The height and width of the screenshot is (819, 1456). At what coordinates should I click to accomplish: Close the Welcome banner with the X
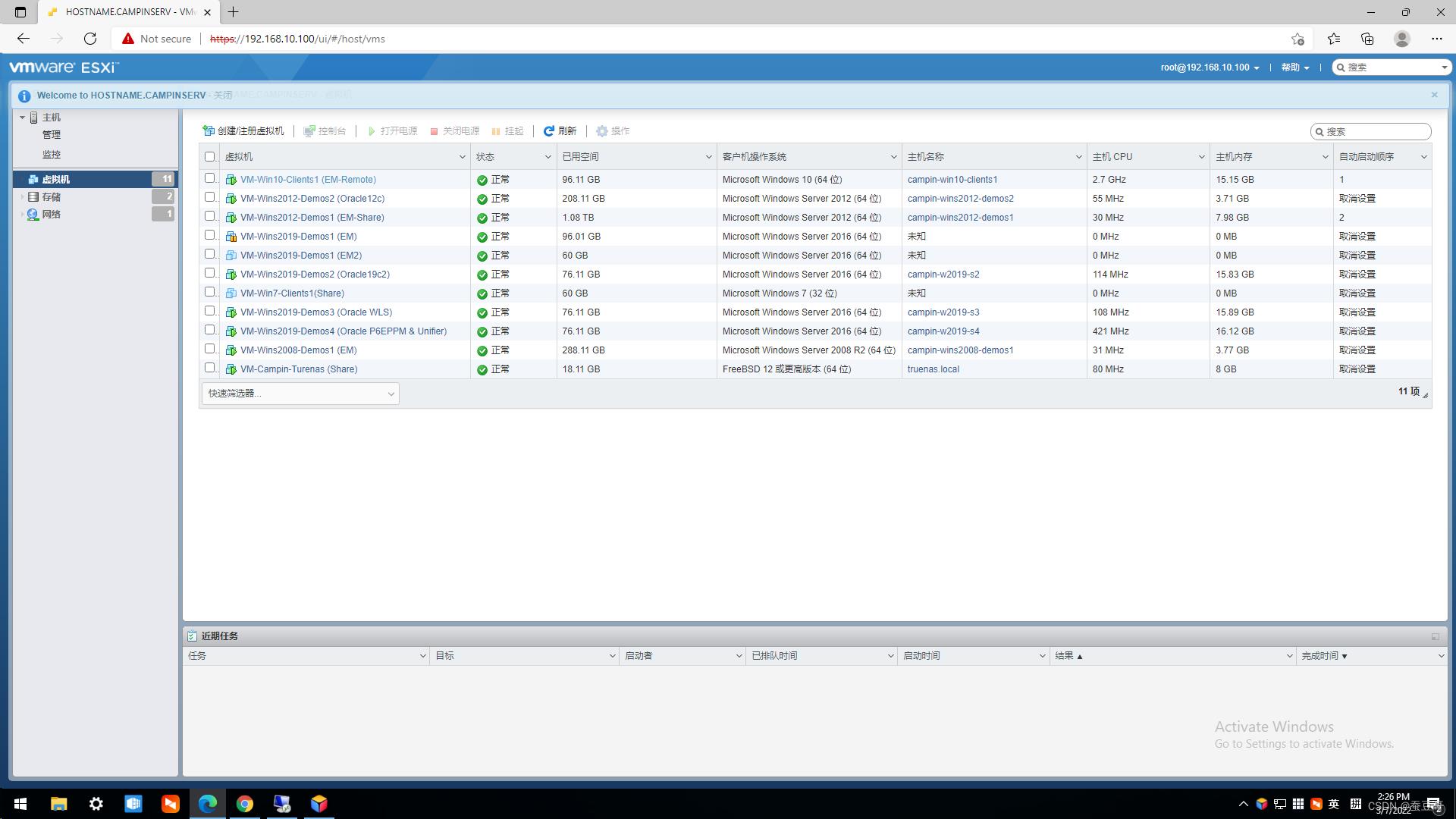point(1434,95)
